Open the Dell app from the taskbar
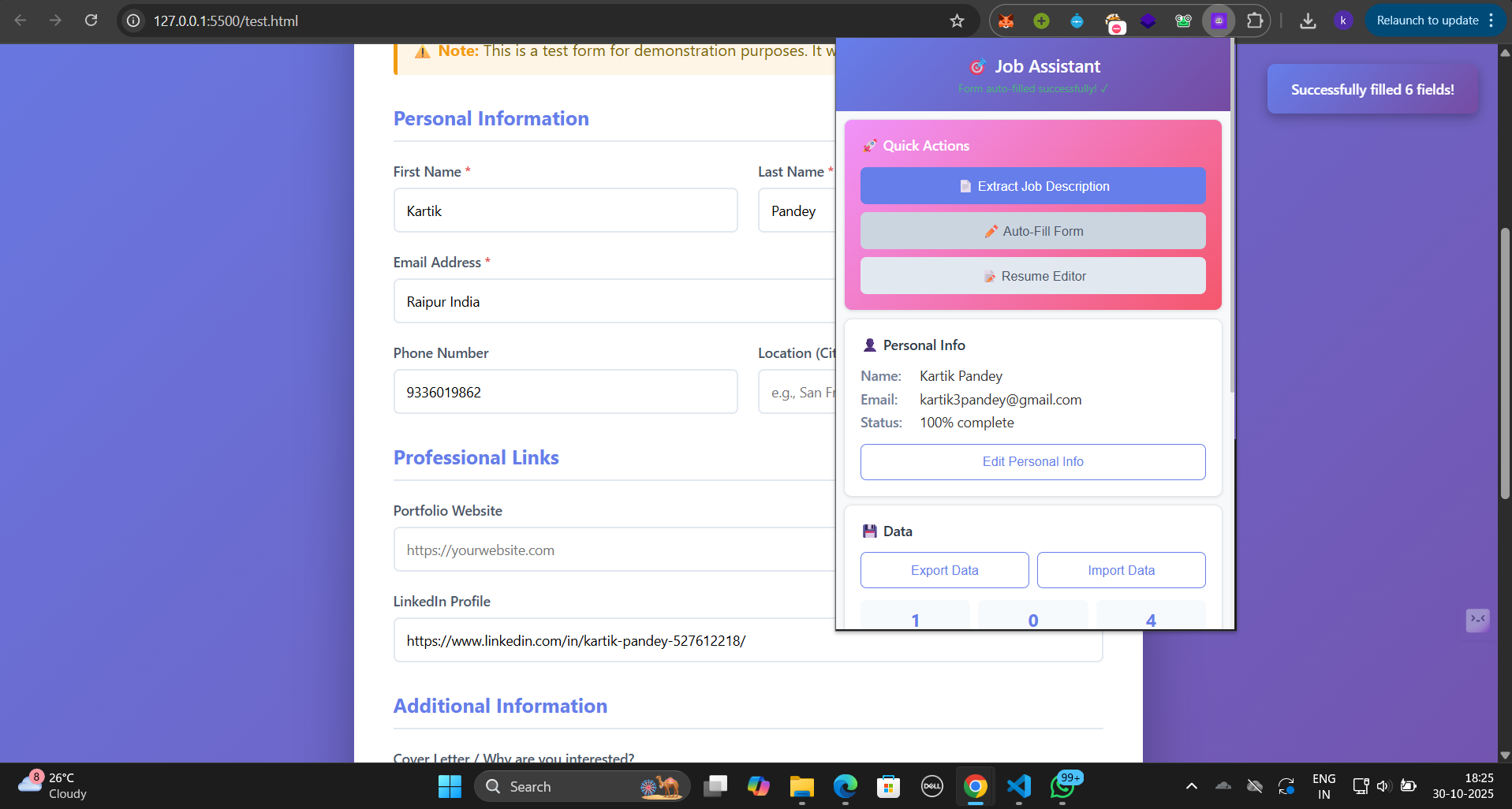 coord(932,786)
